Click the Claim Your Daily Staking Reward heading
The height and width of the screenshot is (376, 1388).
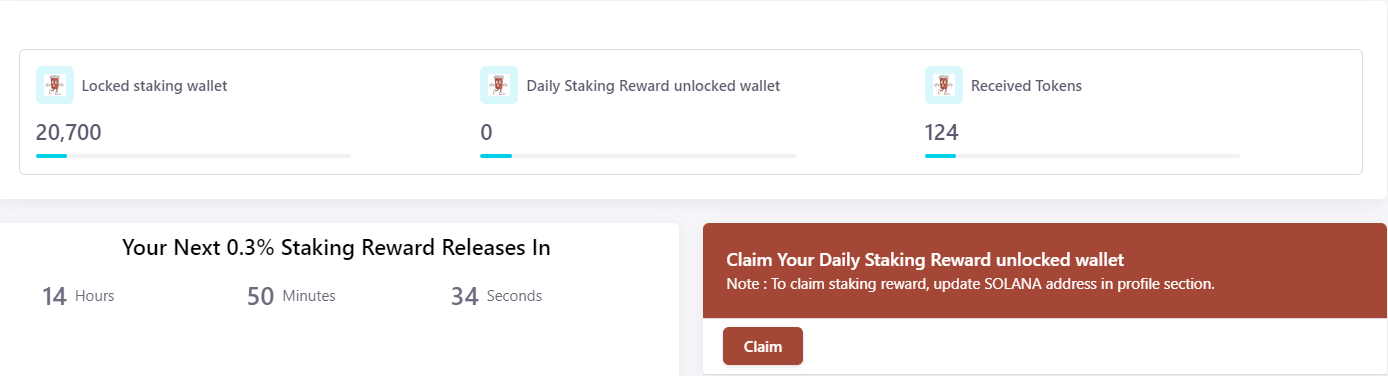[925, 260]
